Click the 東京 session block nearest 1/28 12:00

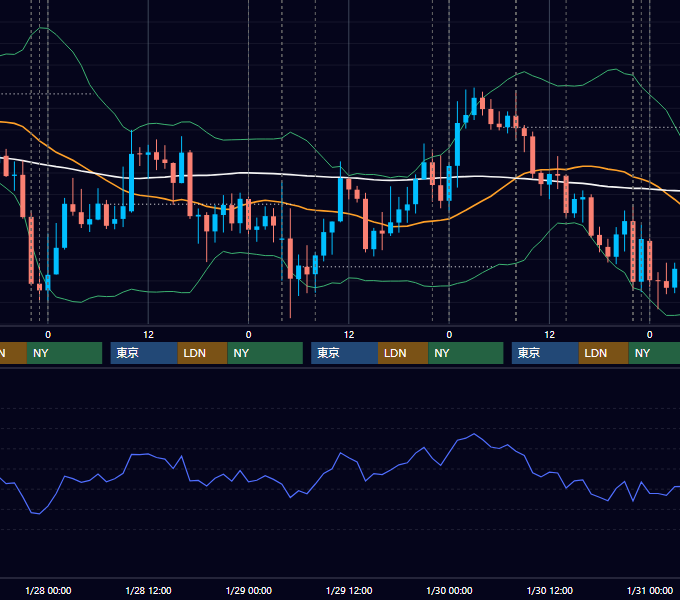144,353
